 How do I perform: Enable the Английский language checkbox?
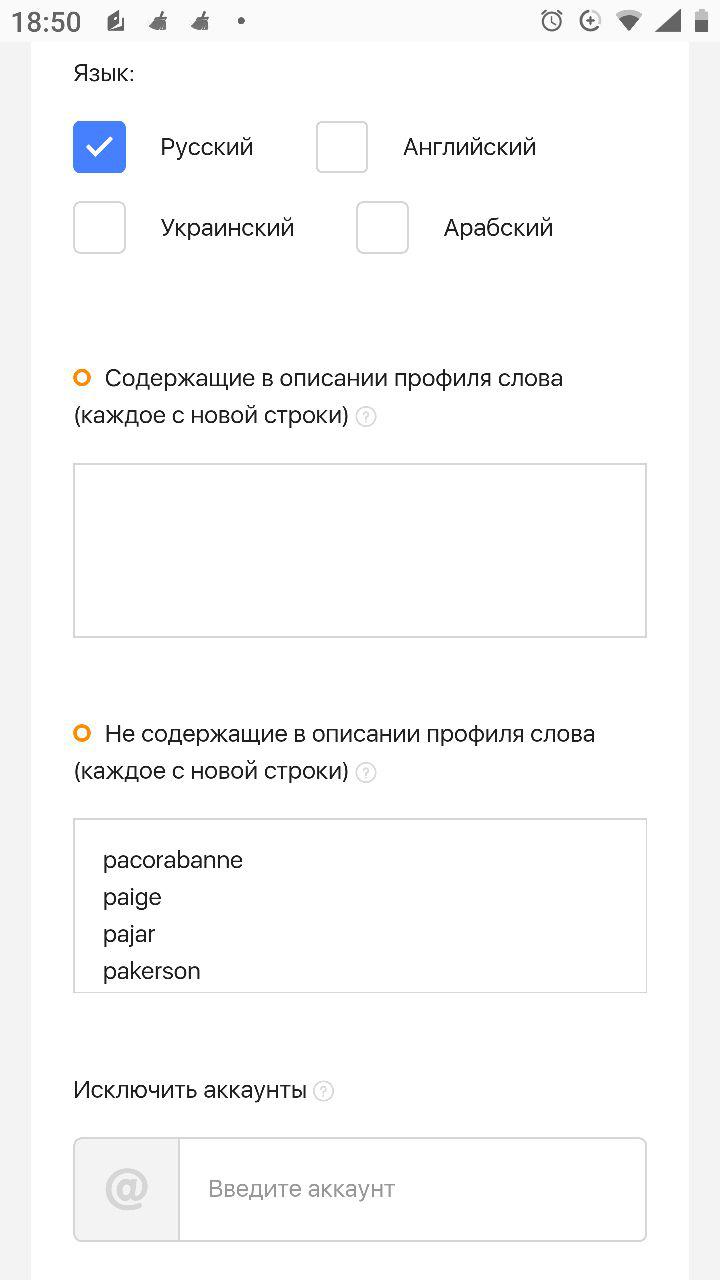click(x=342, y=147)
